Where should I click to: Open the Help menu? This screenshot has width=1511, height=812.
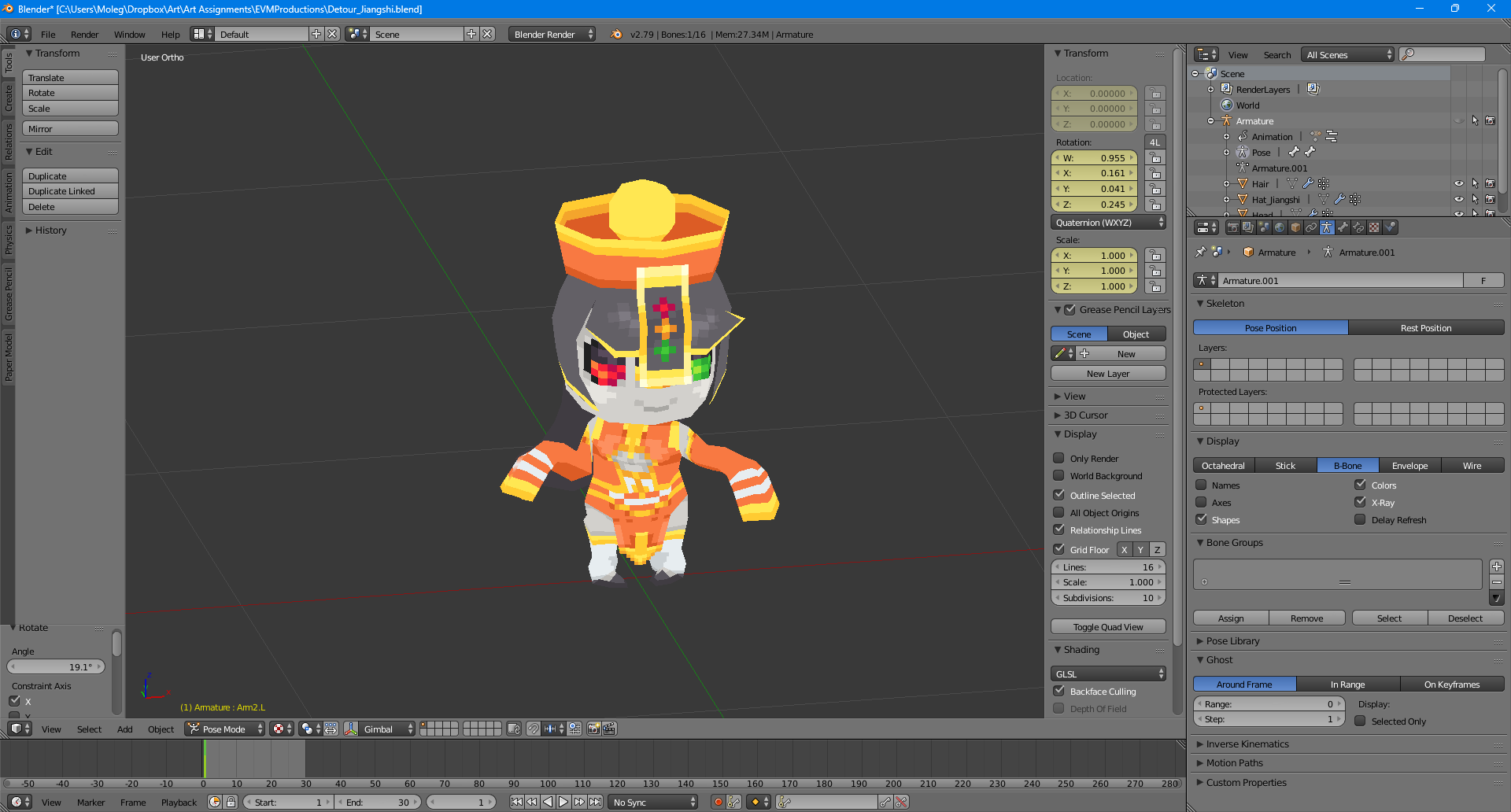[x=170, y=35]
